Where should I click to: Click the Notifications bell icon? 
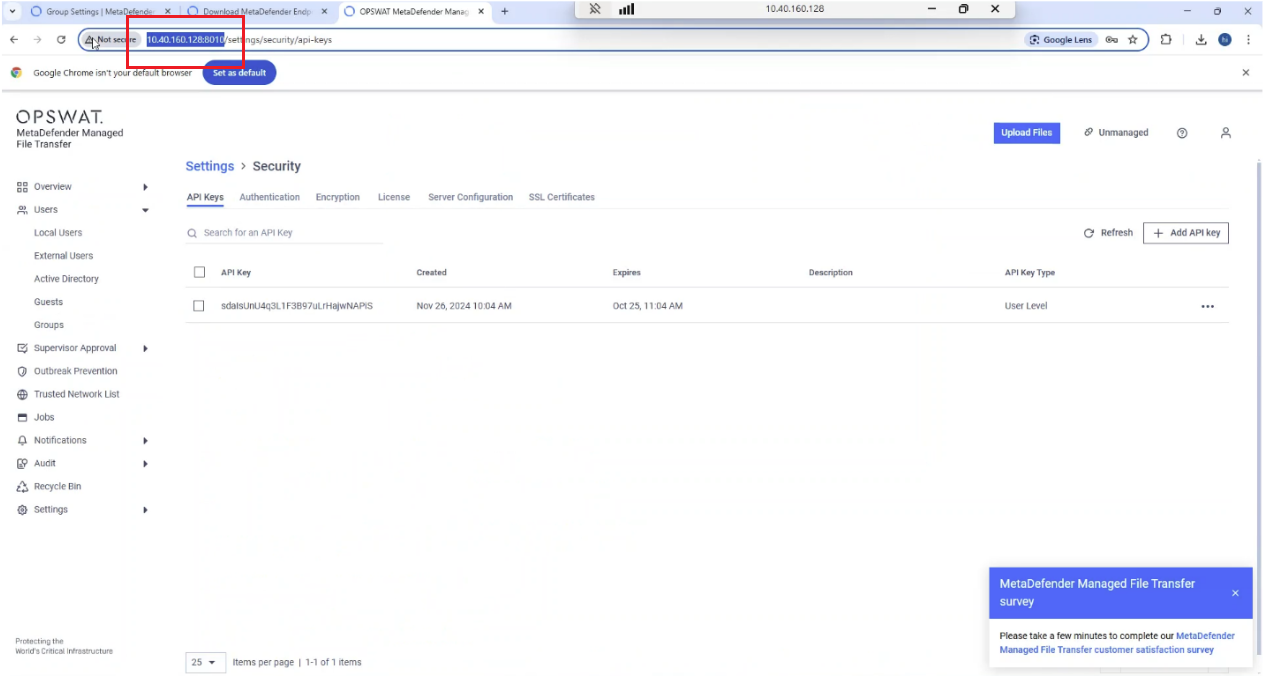(22, 440)
